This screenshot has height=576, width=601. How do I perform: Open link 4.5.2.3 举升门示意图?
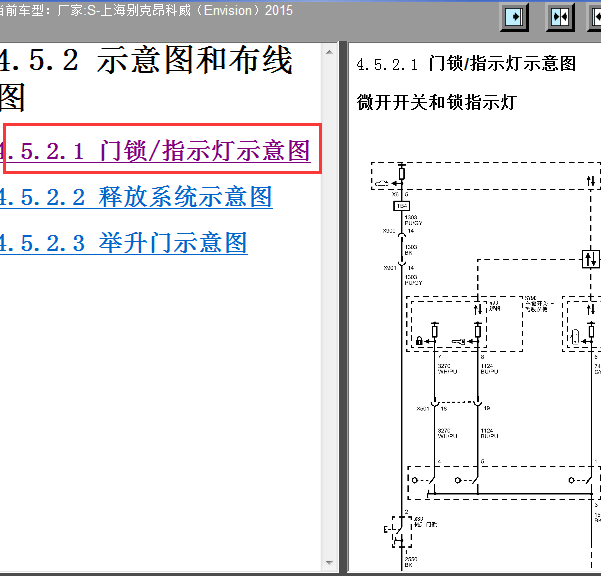click(123, 243)
